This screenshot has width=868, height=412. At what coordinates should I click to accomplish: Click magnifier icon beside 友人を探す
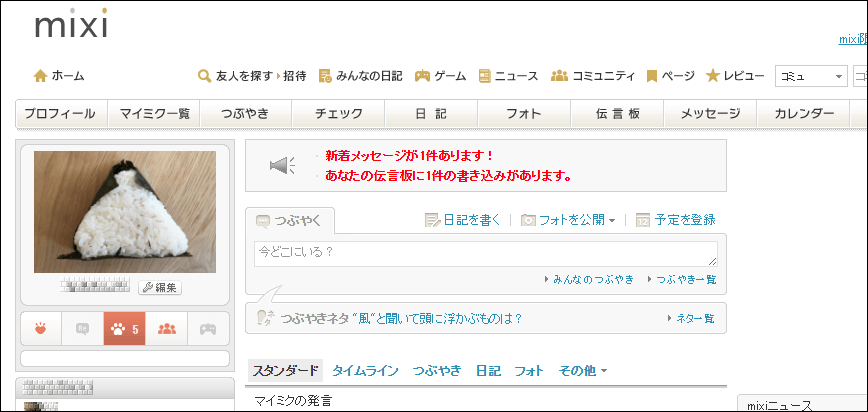[x=204, y=76]
